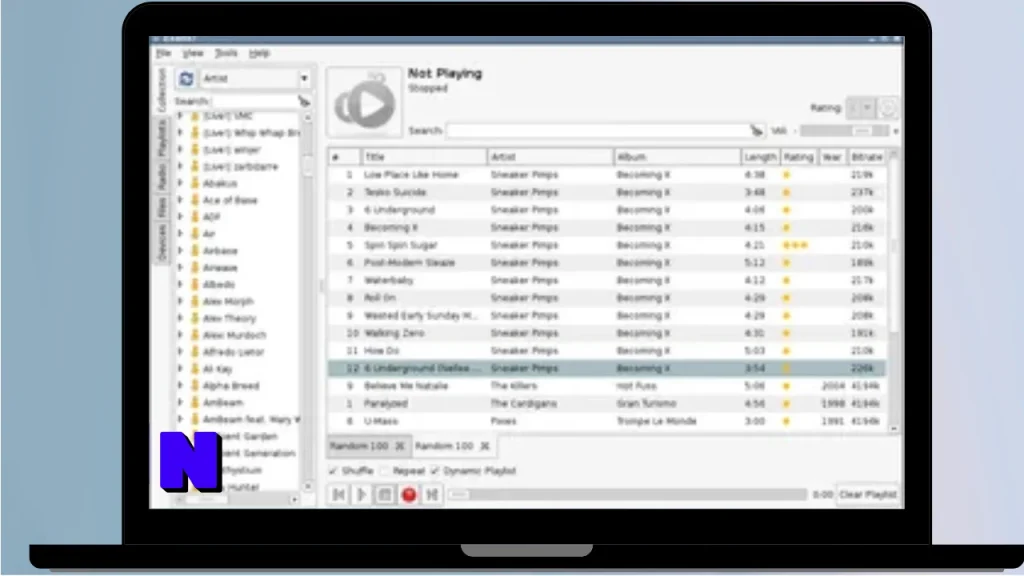Sort by the Length column header

click(x=760, y=157)
